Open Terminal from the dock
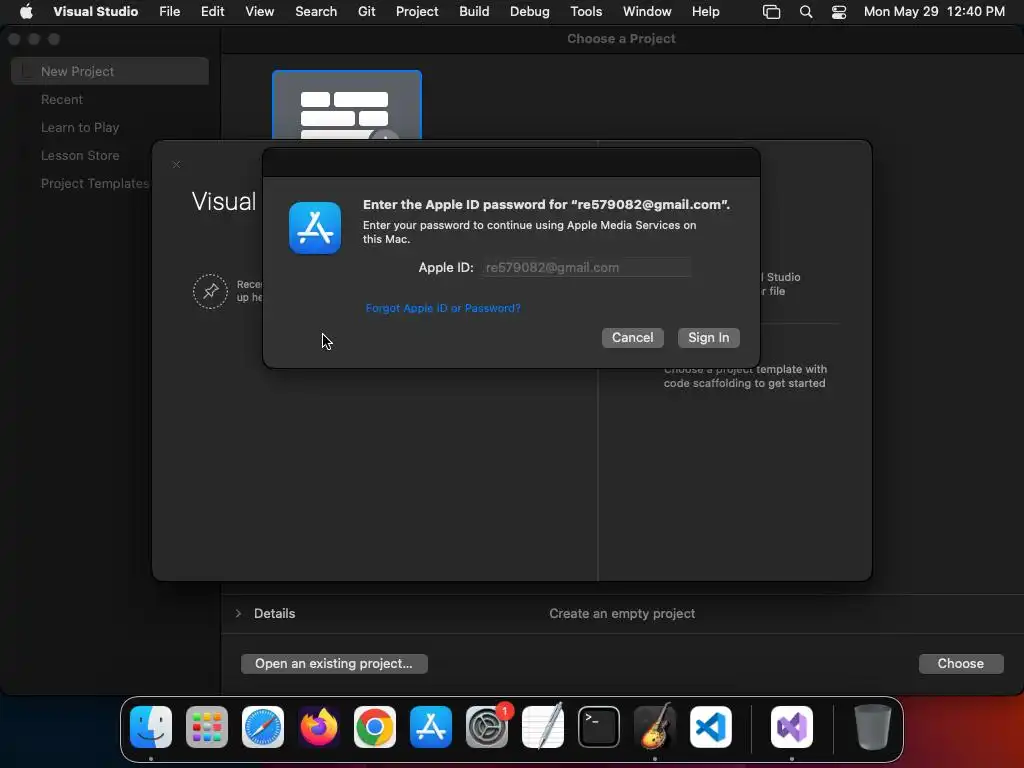The image size is (1024, 768). [599, 727]
